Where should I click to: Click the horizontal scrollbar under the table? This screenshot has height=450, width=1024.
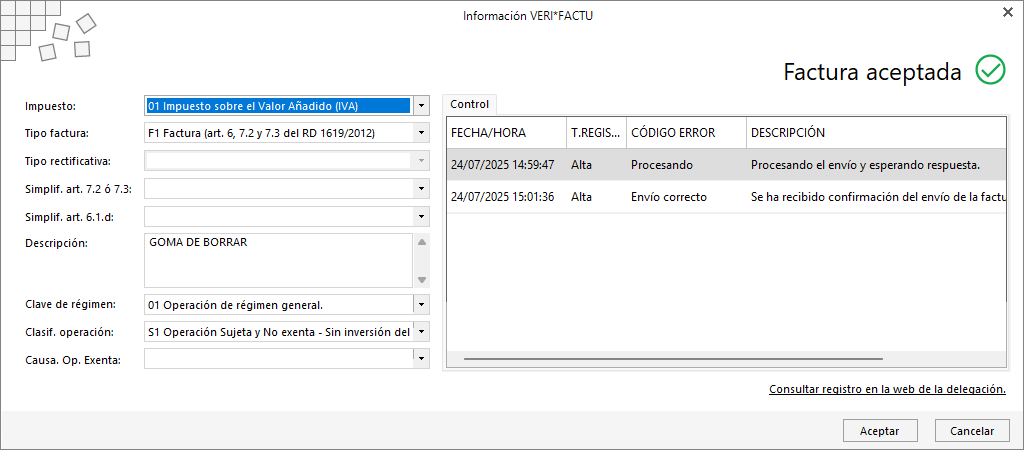tap(673, 359)
